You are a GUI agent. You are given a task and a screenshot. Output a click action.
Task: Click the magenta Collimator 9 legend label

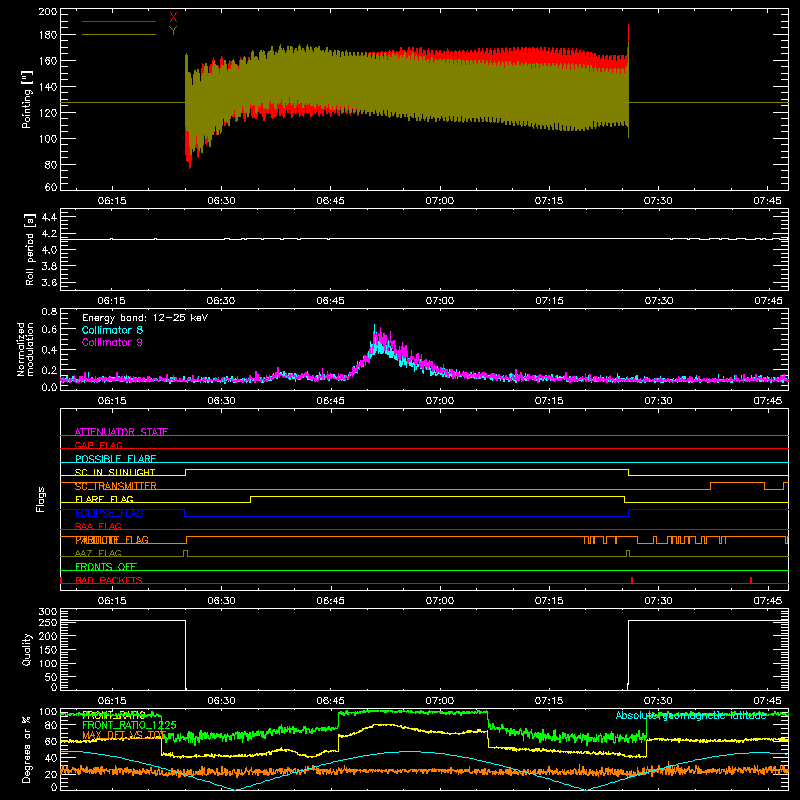pos(112,342)
